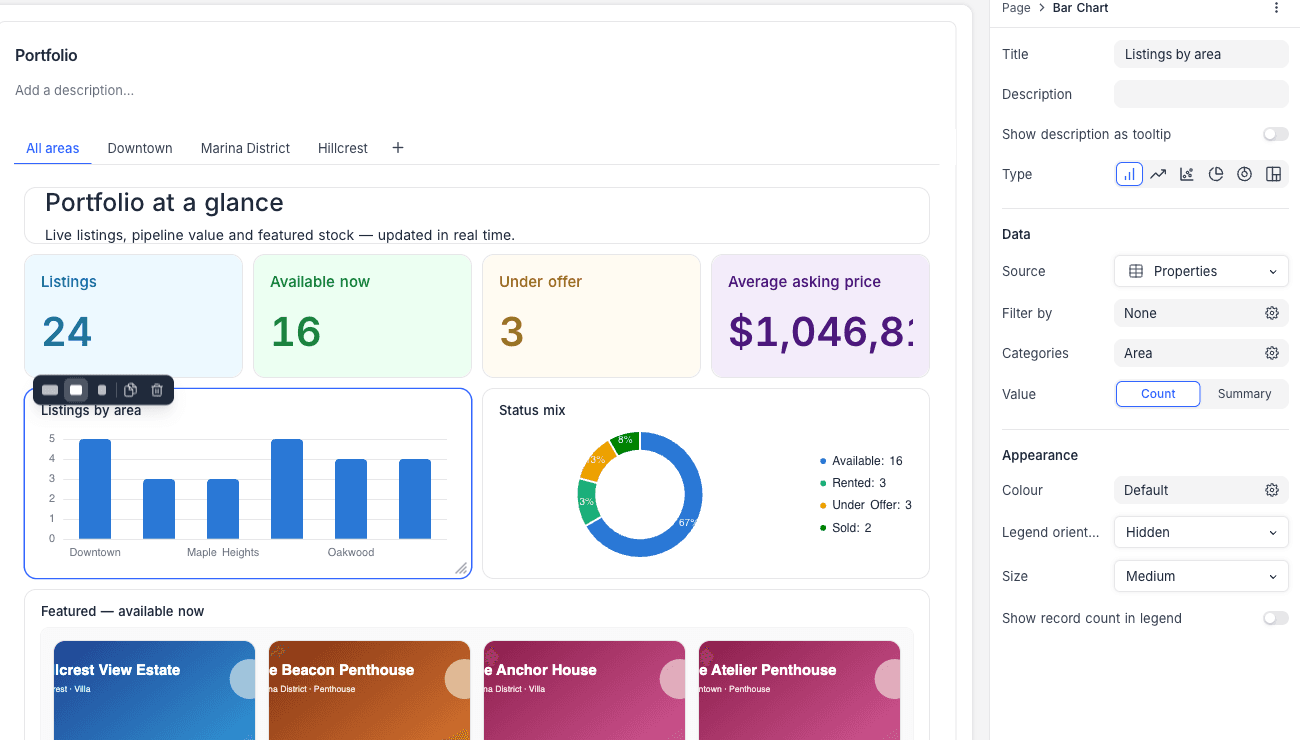Select the Listings stat card
Viewport: 1300px width, 740px height.
click(x=134, y=316)
